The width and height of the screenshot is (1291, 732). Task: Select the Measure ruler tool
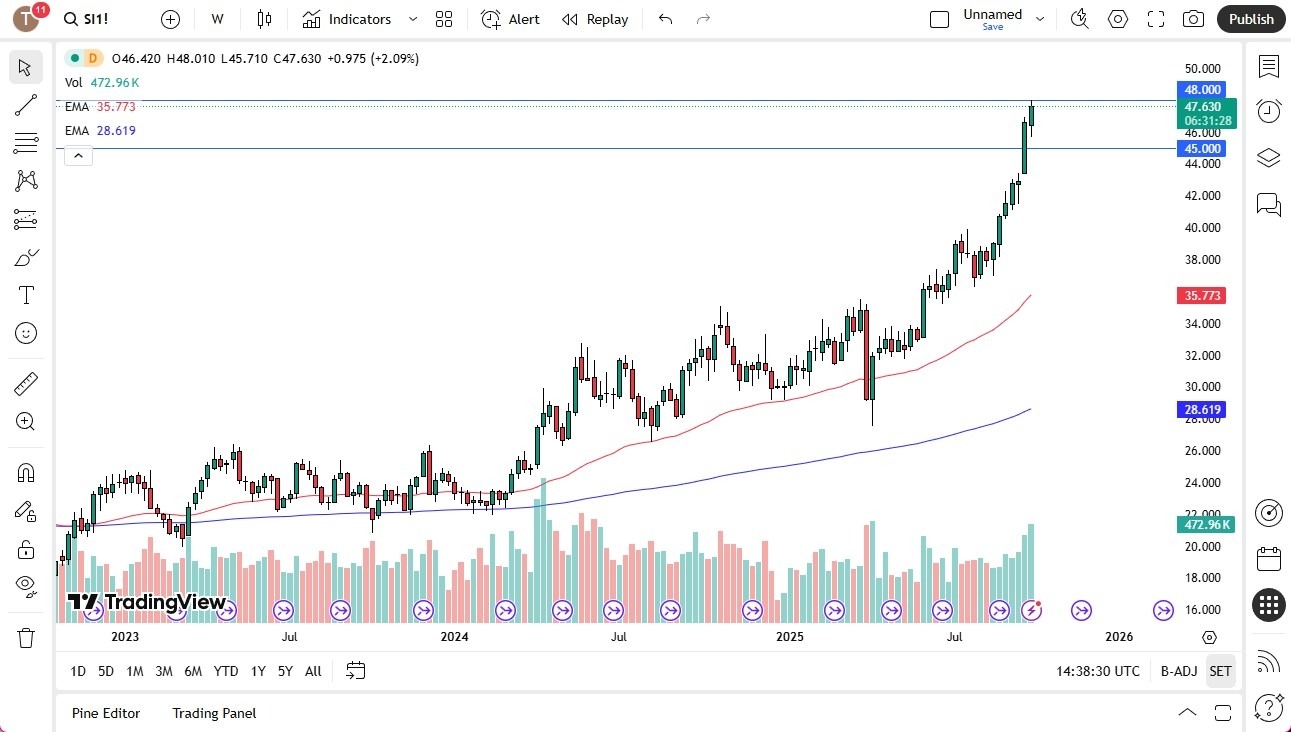tap(25, 383)
